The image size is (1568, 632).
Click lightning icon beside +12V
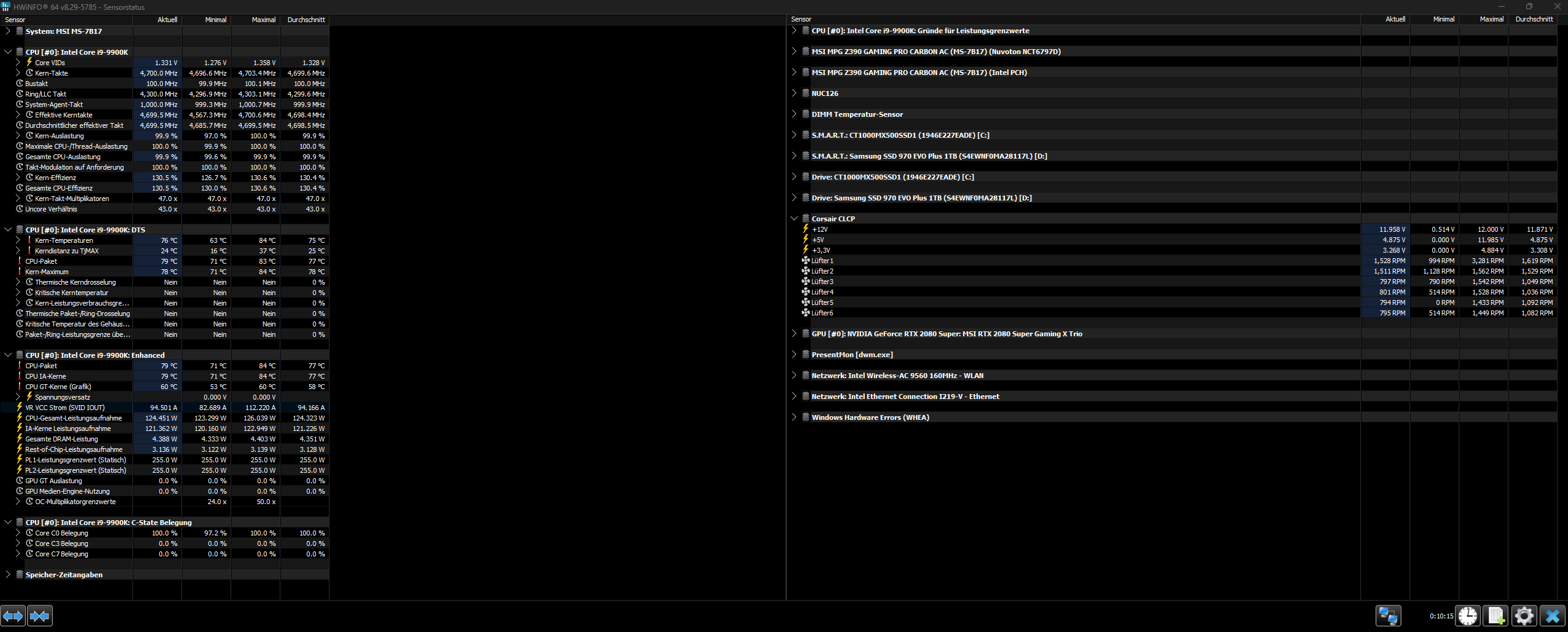click(x=806, y=229)
